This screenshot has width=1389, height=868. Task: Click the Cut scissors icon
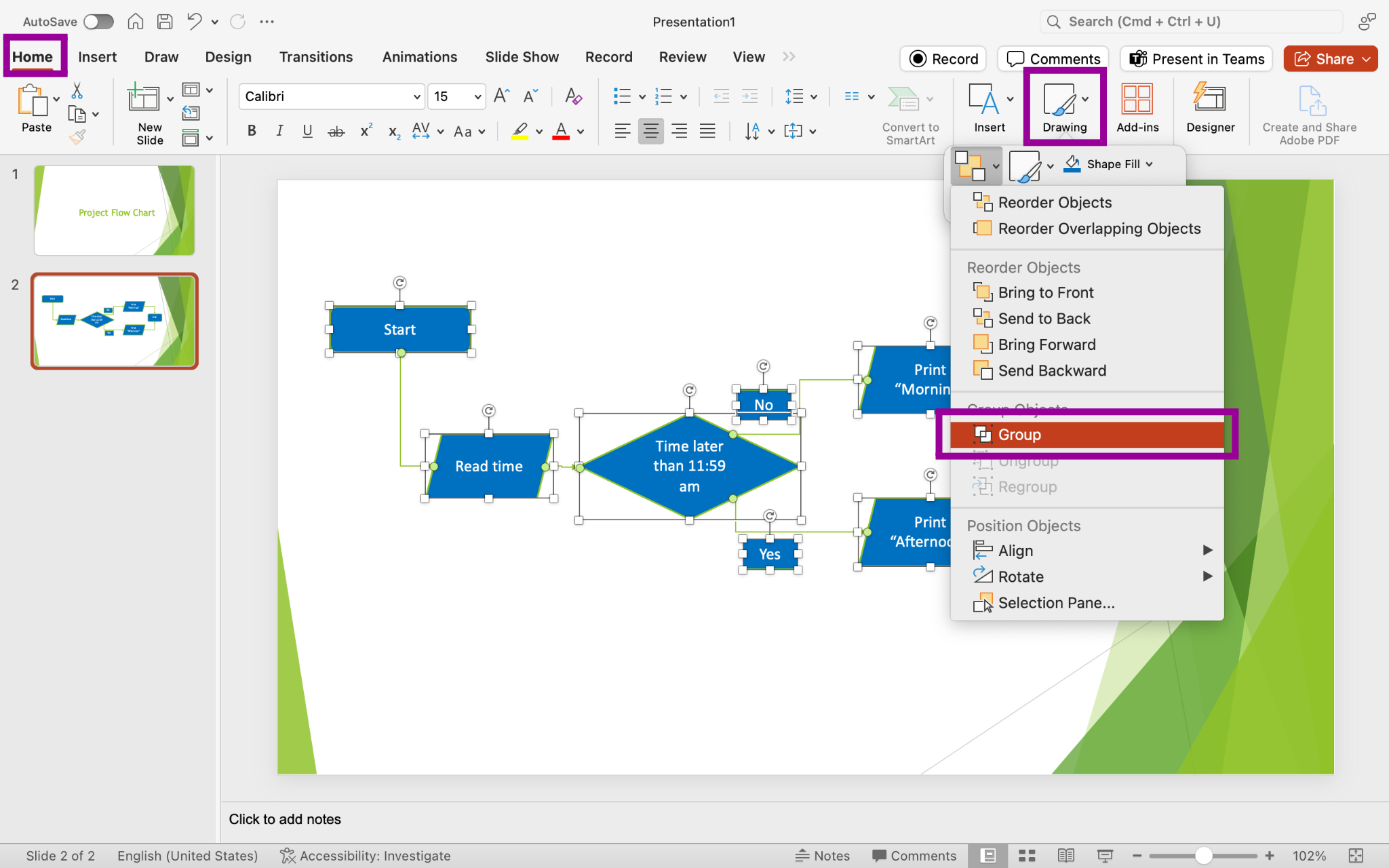tap(77, 91)
